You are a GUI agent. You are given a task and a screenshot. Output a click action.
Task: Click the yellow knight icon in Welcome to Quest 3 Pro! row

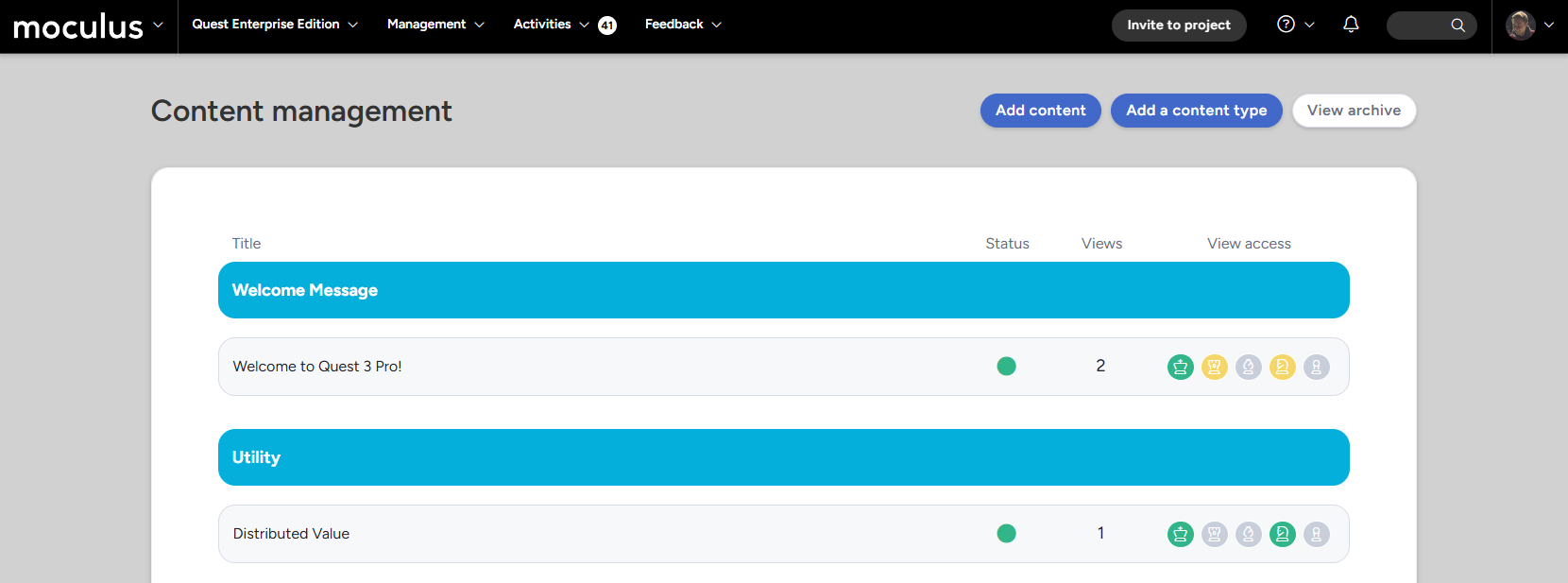click(1282, 367)
